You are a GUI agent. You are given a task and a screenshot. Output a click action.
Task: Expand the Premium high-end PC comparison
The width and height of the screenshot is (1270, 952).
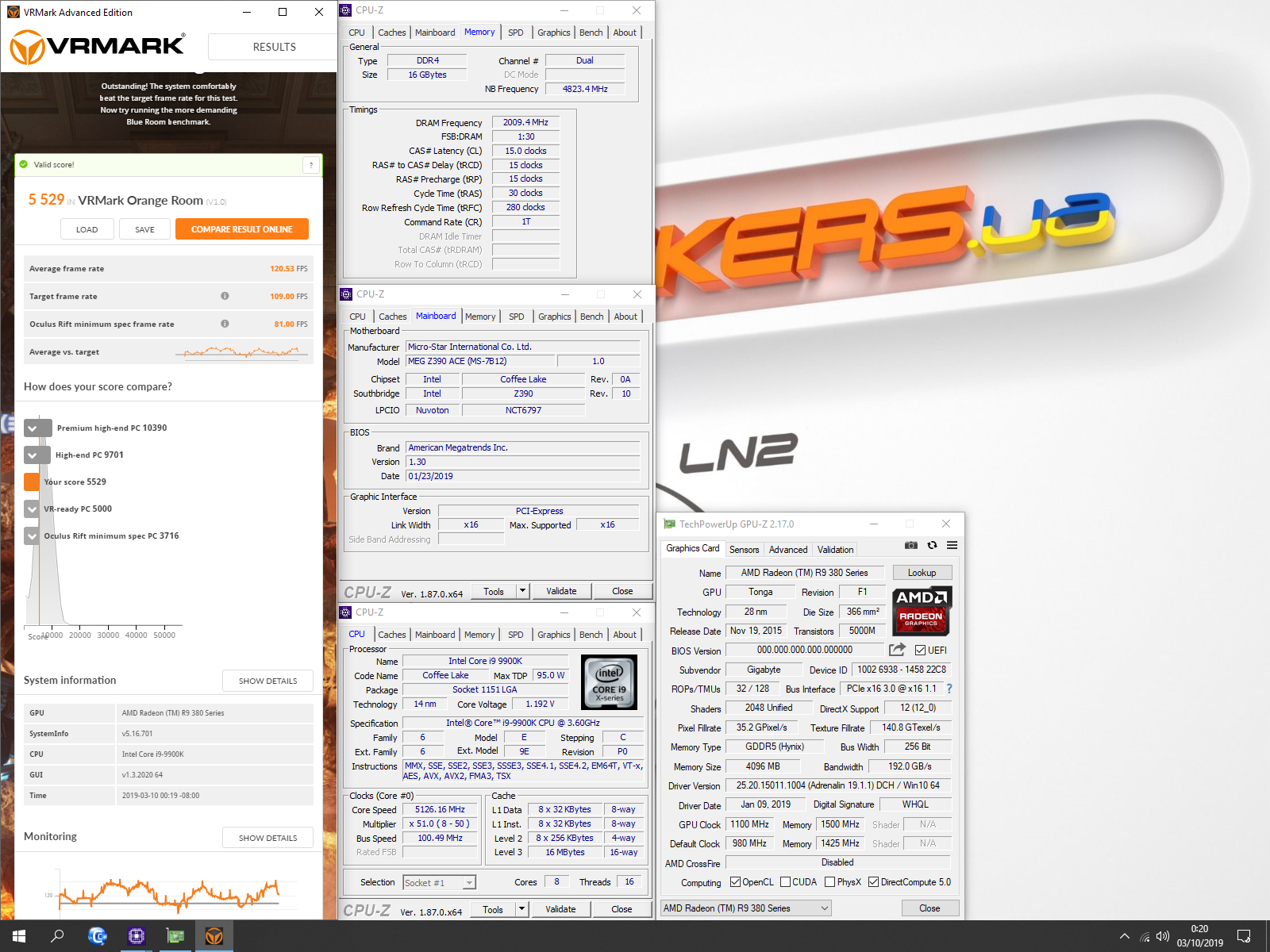(38, 428)
